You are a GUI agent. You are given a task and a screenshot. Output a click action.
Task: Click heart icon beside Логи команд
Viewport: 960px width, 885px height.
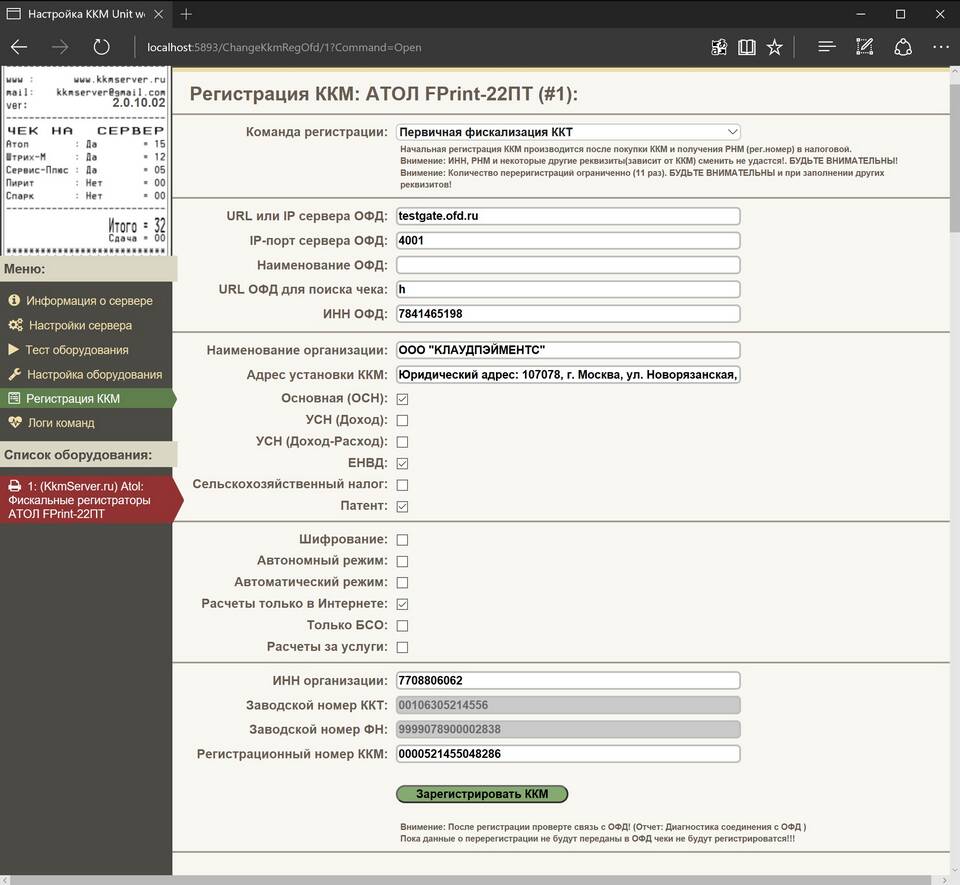tap(15, 422)
